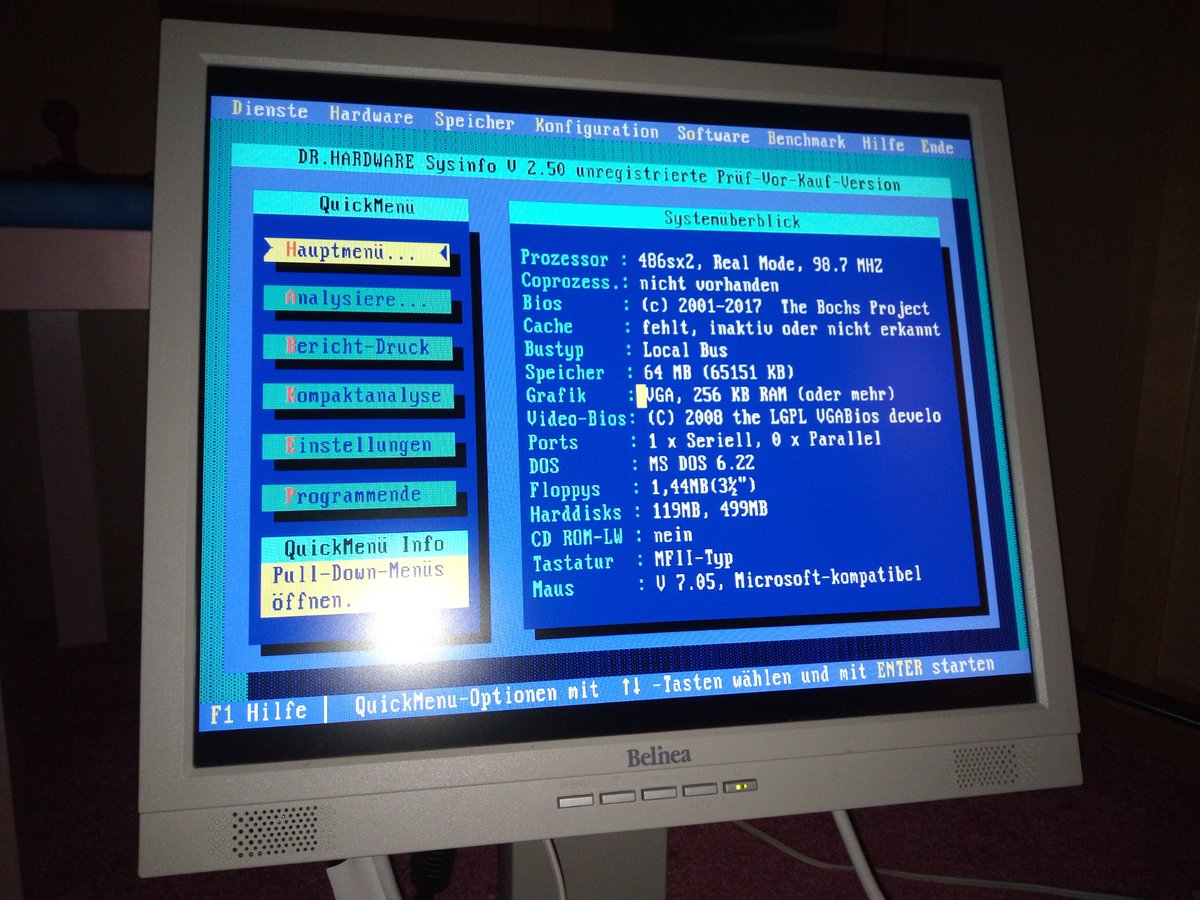Image resolution: width=1200 pixels, height=900 pixels.
Task: Click the Bericht-Druck button
Action: tap(358, 347)
